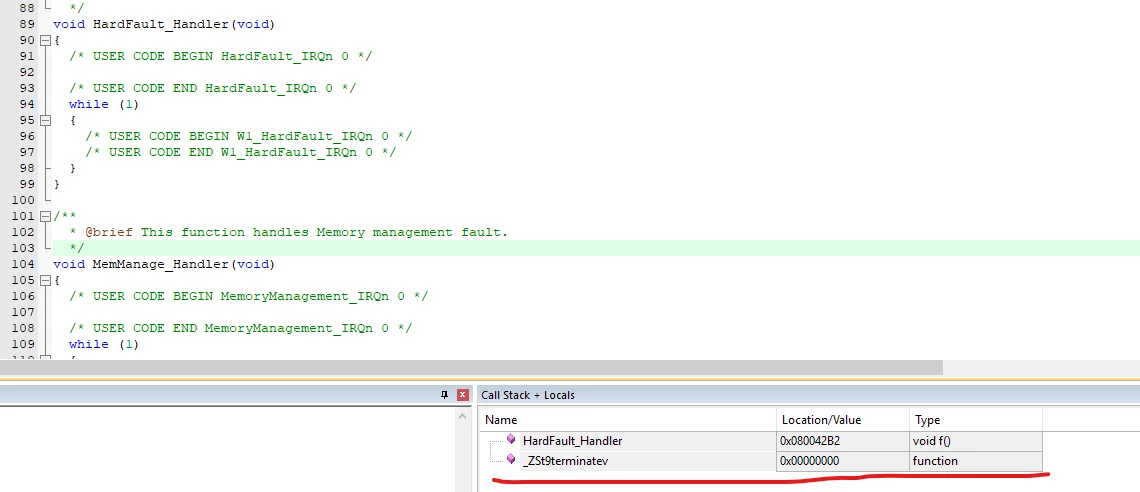Viewport: 1140px width, 492px height.
Task: Collapse the comment block fold at line 101
Action: pos(45,216)
